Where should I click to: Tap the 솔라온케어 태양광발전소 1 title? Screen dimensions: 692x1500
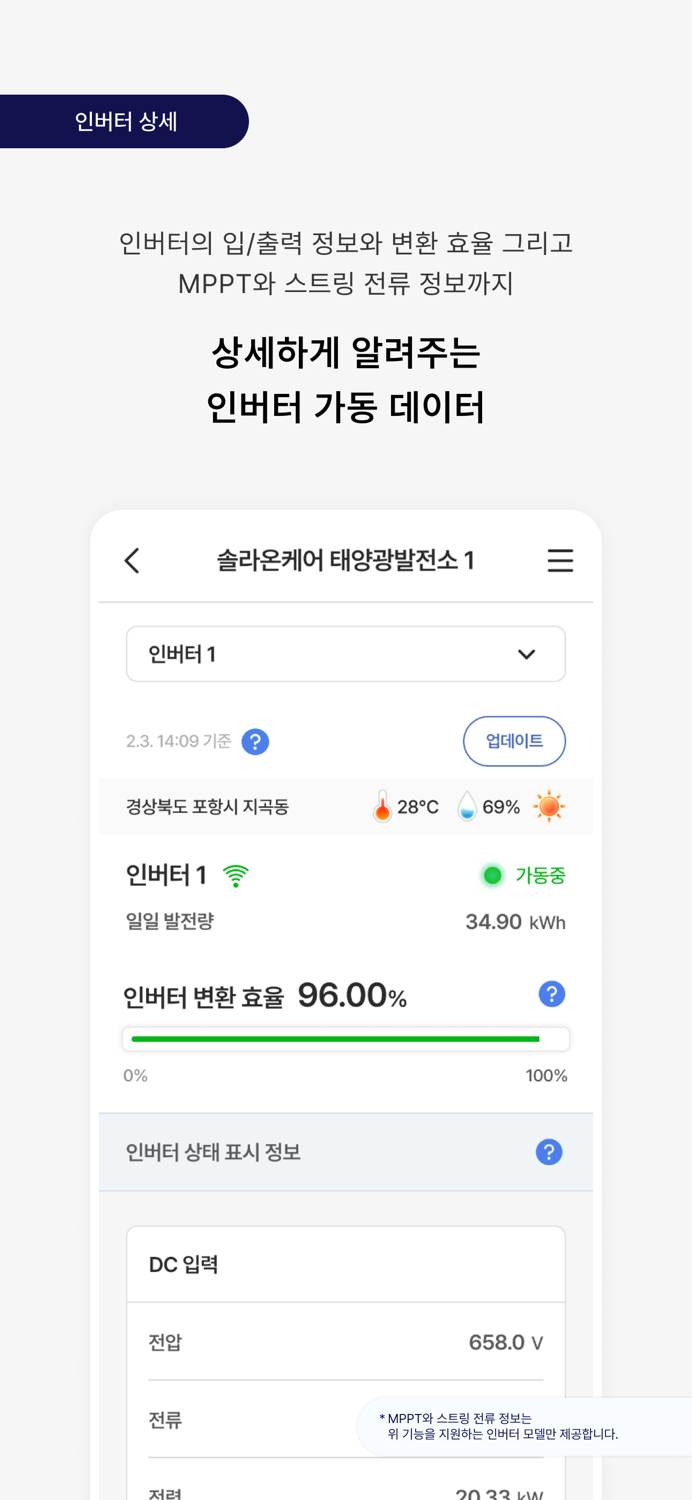pyautogui.click(x=346, y=560)
